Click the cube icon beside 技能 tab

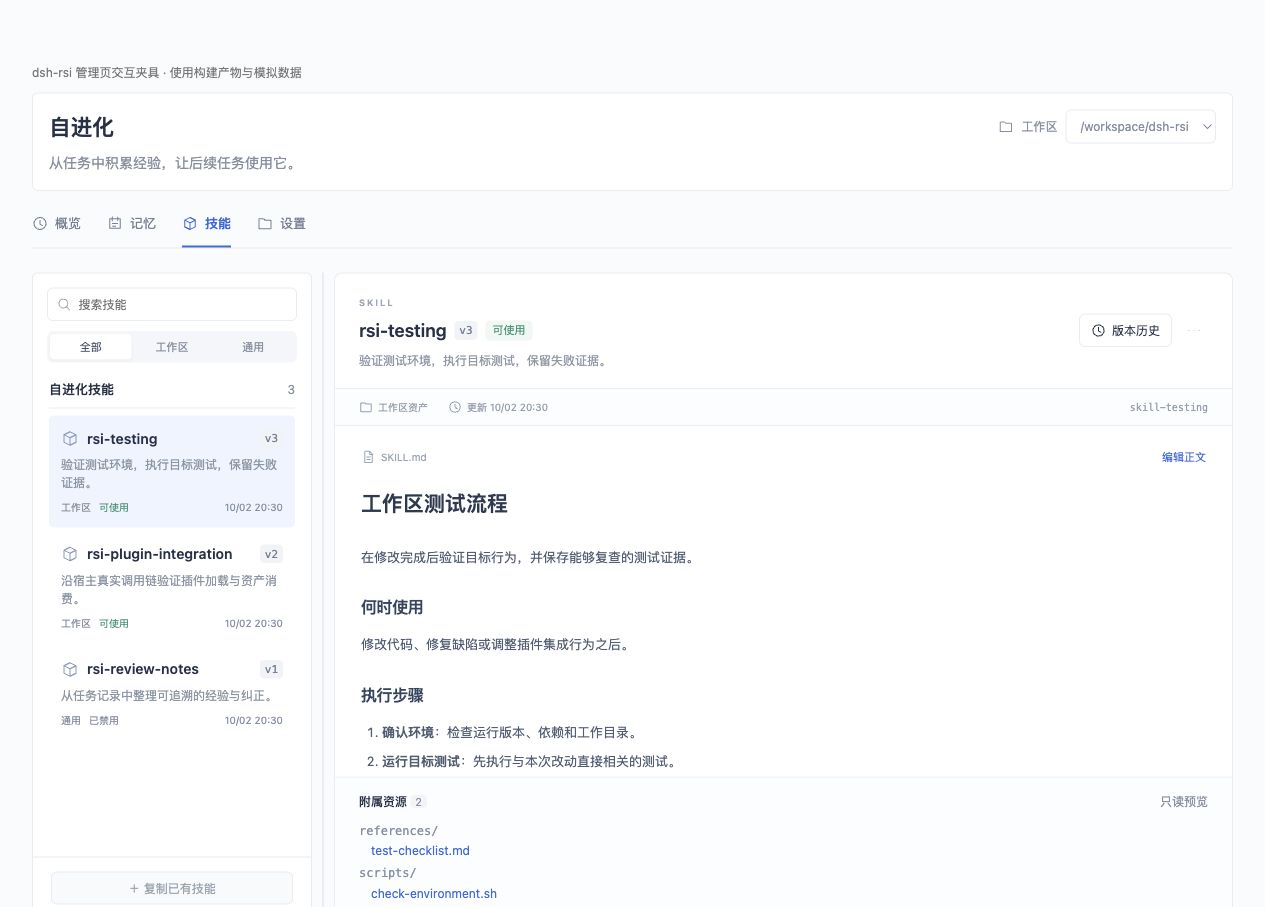coord(190,224)
